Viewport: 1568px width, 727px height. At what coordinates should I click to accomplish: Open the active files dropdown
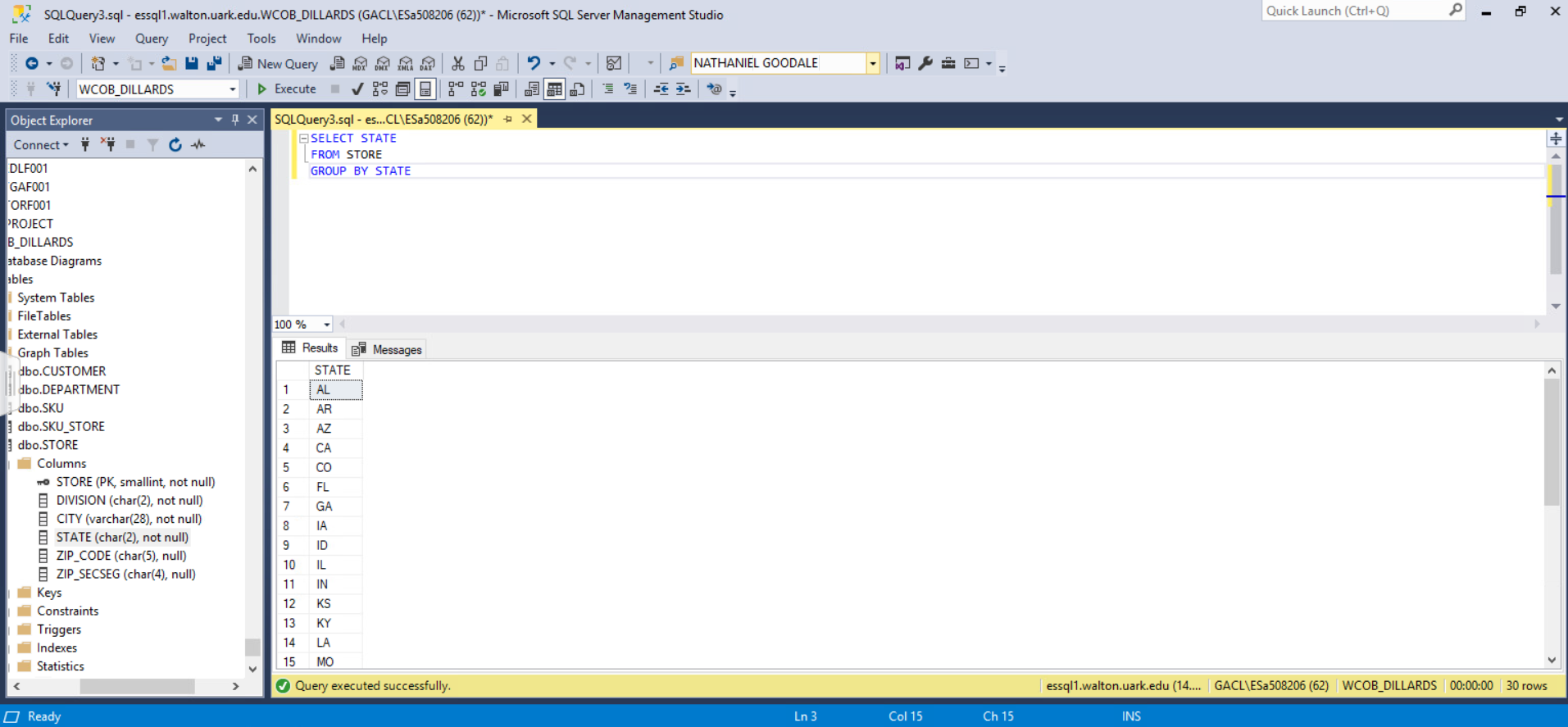tap(1559, 120)
